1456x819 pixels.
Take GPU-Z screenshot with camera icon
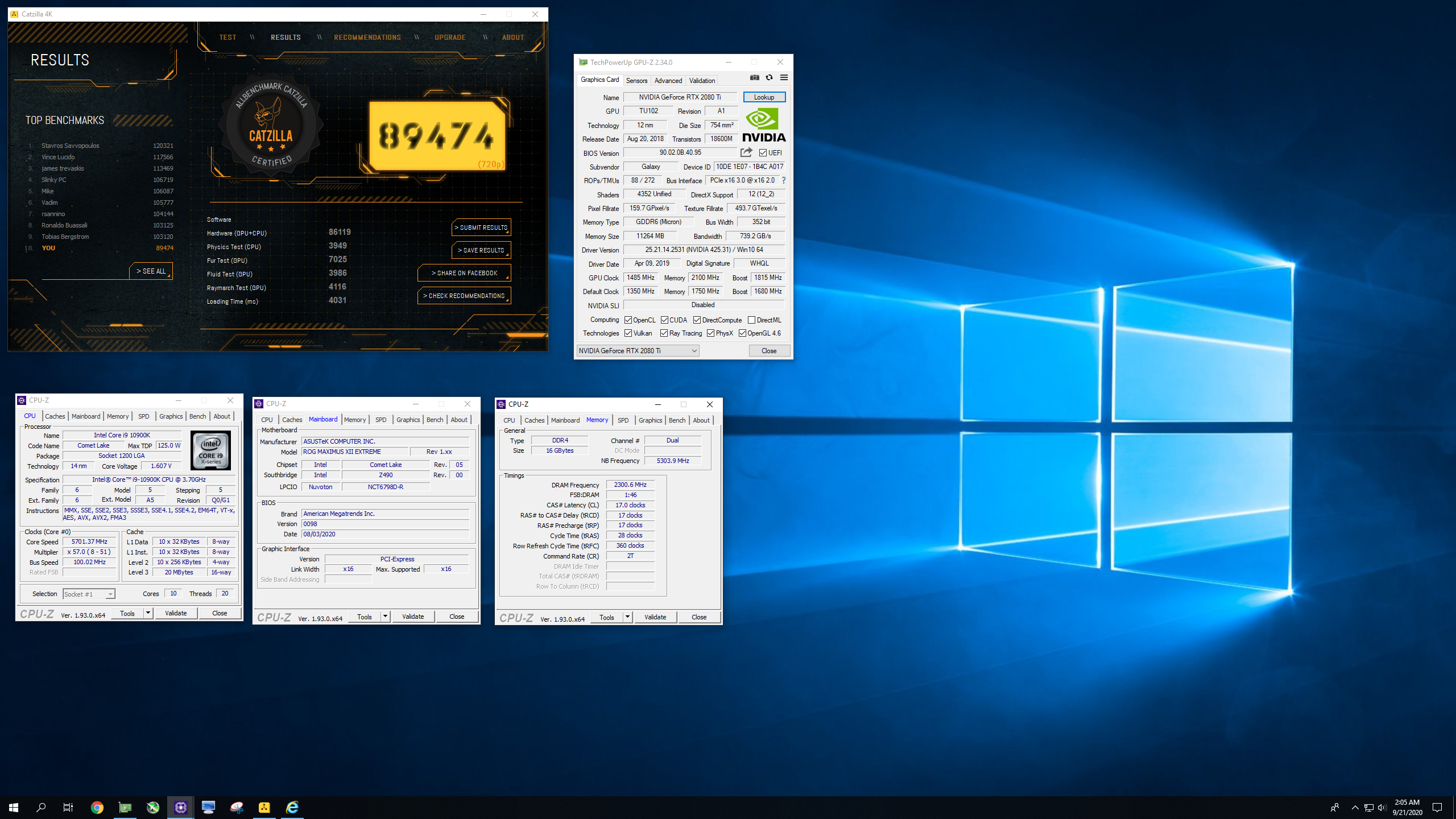pyautogui.click(x=754, y=78)
